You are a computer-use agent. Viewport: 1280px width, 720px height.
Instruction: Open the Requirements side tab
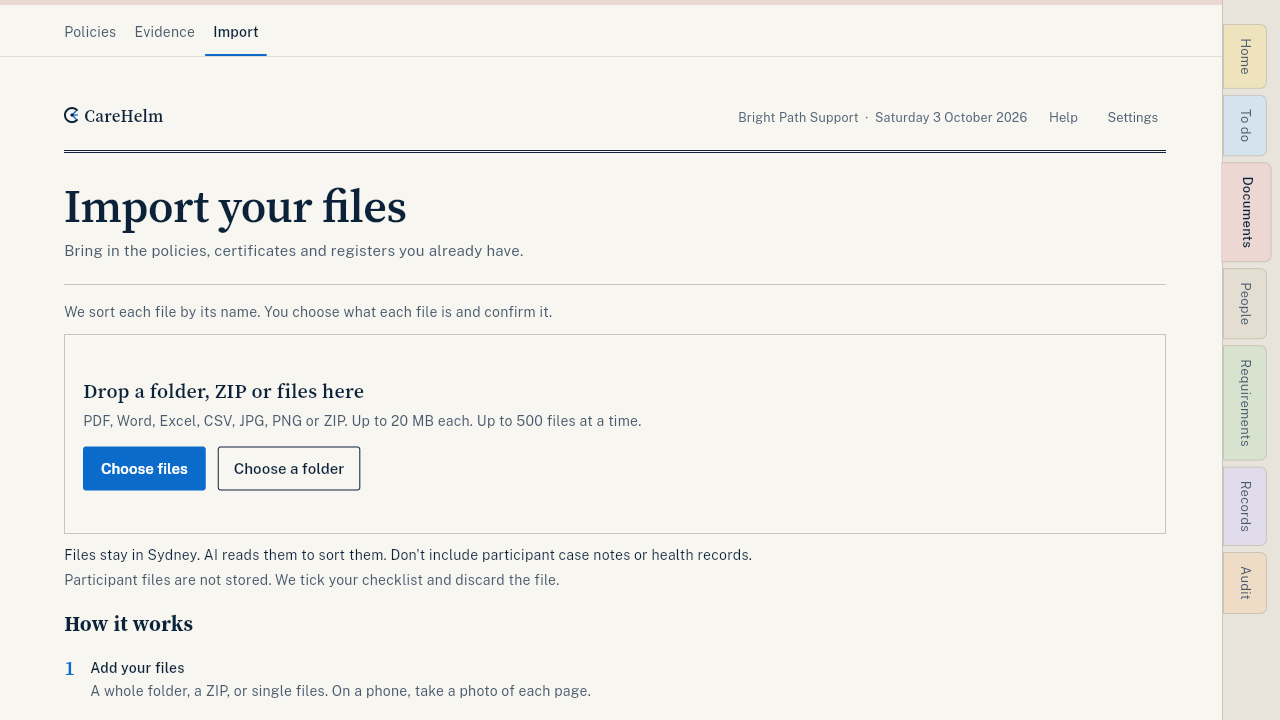coord(1245,403)
